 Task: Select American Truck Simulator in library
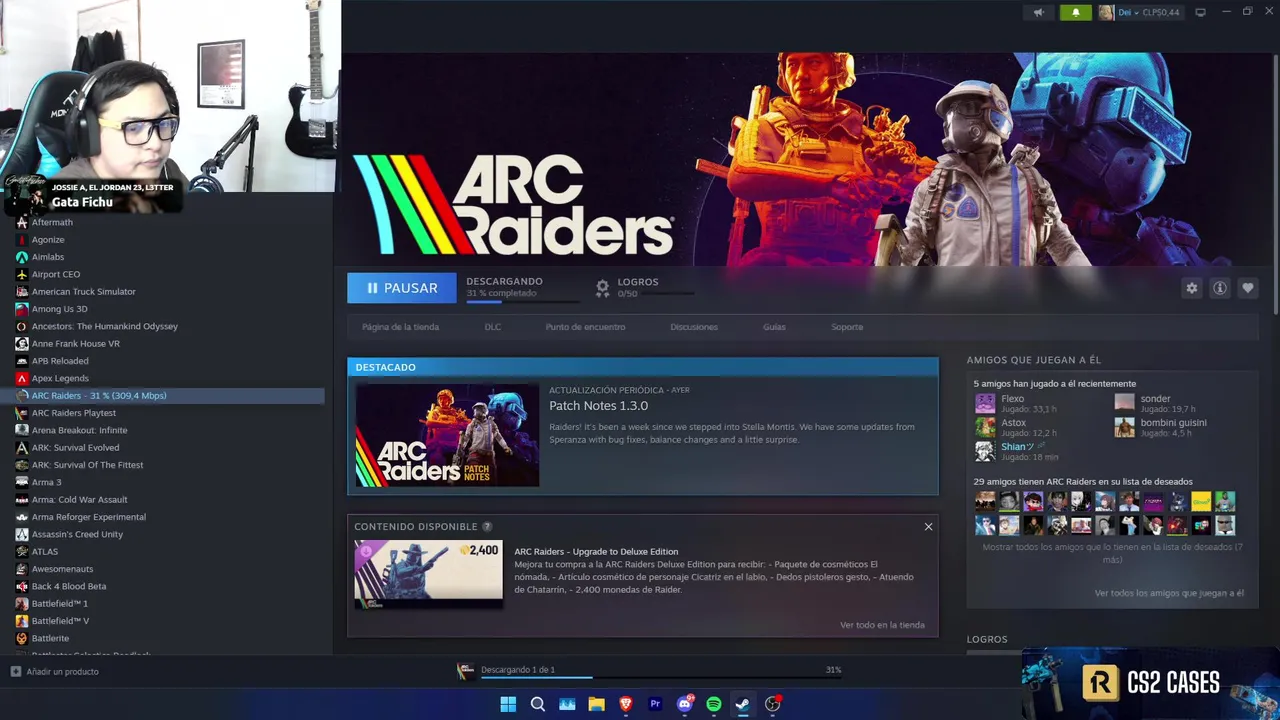[83, 292]
